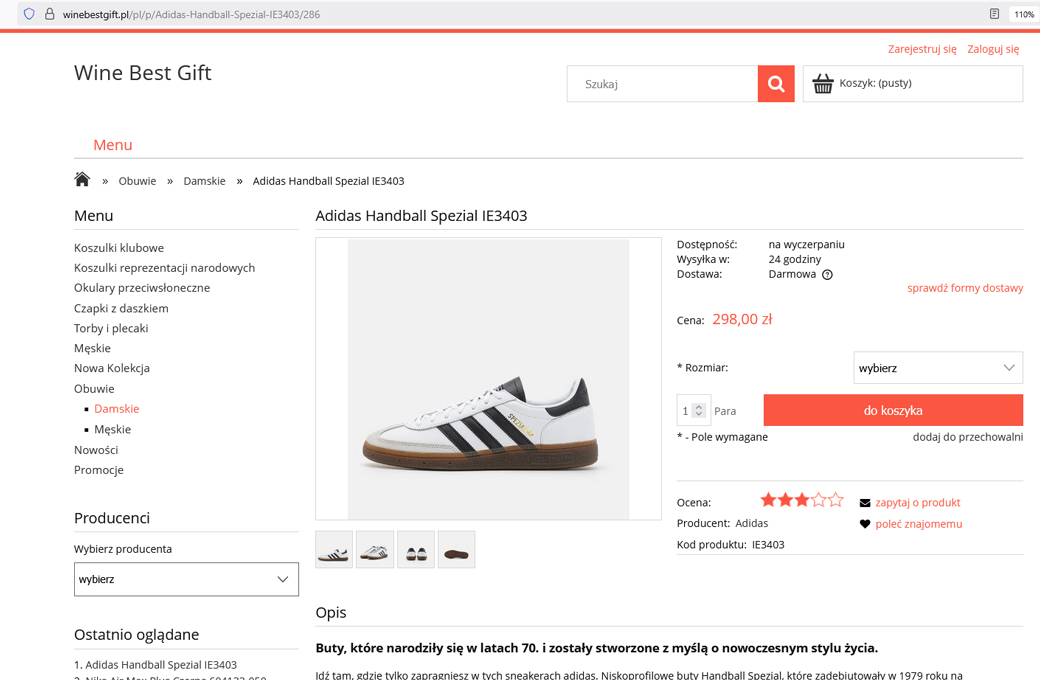Click the do koszyka button

point(893,410)
